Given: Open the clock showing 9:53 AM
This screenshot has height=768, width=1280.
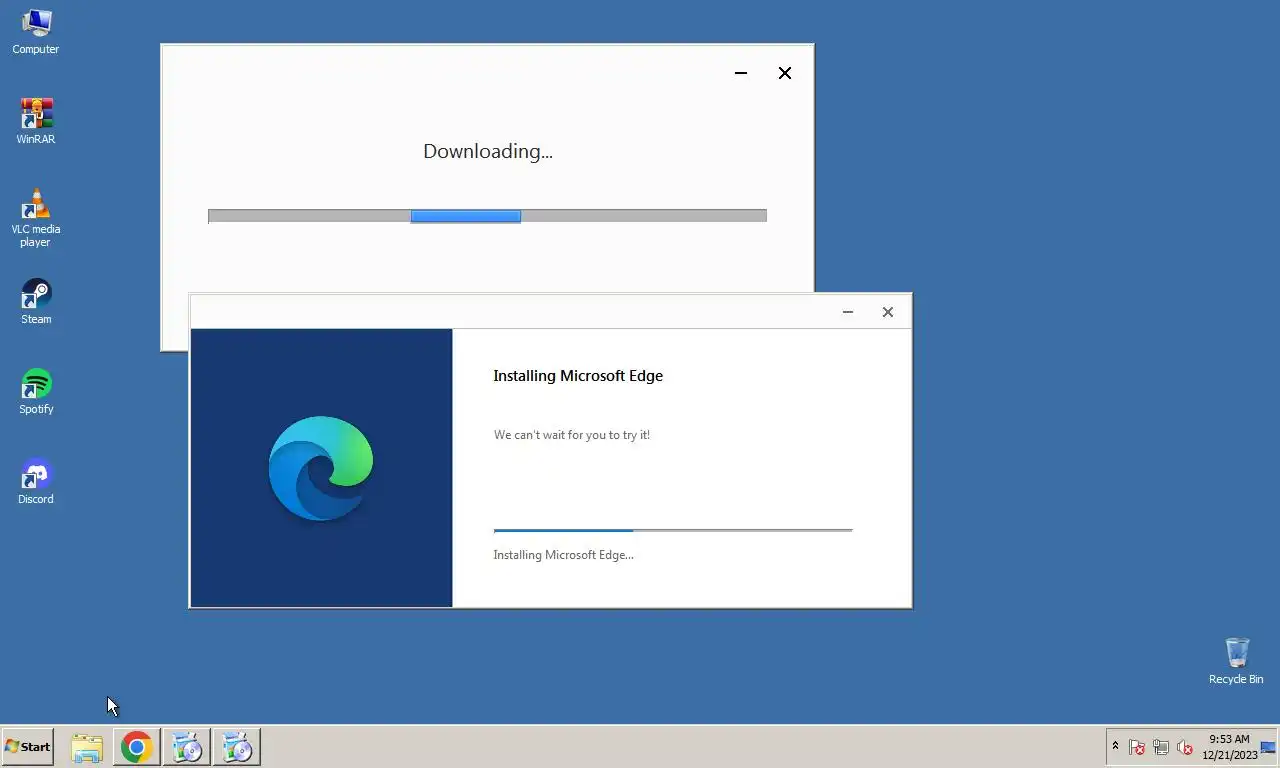Looking at the screenshot, I should coord(1229,747).
